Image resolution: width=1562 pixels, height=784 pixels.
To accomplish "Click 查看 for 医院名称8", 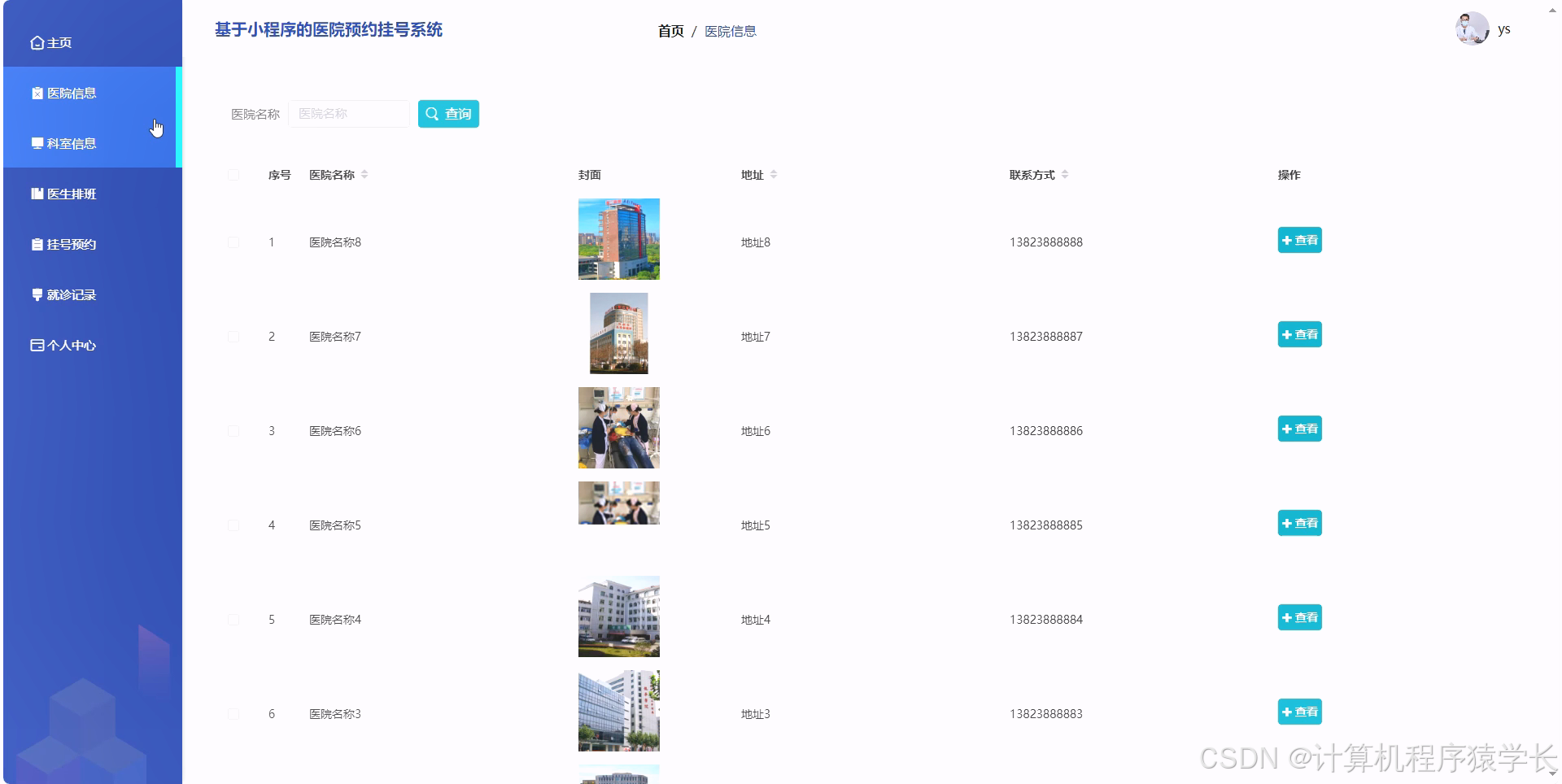I will click(x=1299, y=241).
